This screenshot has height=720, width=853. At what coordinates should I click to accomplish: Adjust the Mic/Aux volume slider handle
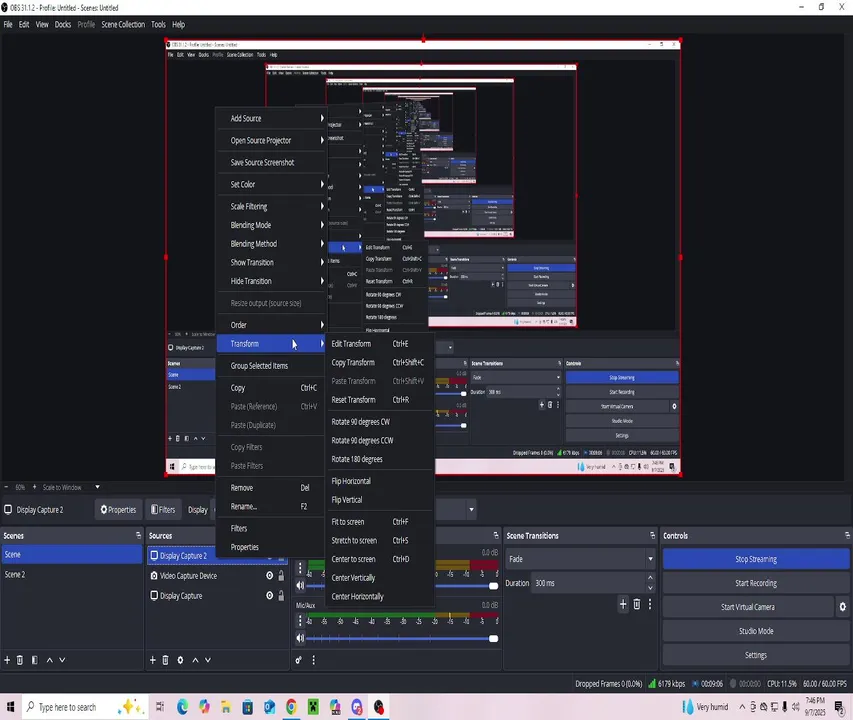[x=493, y=638]
